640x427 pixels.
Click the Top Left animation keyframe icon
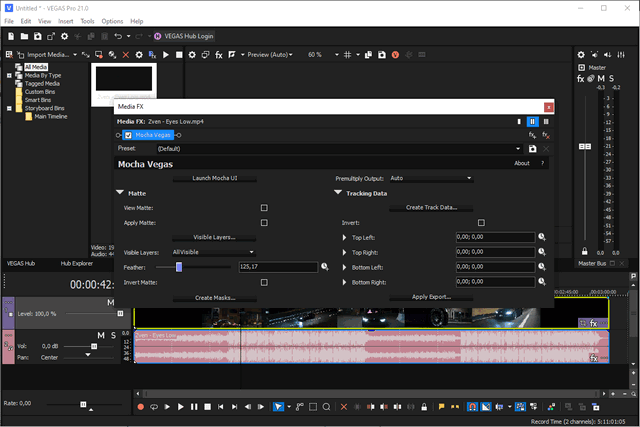541,237
